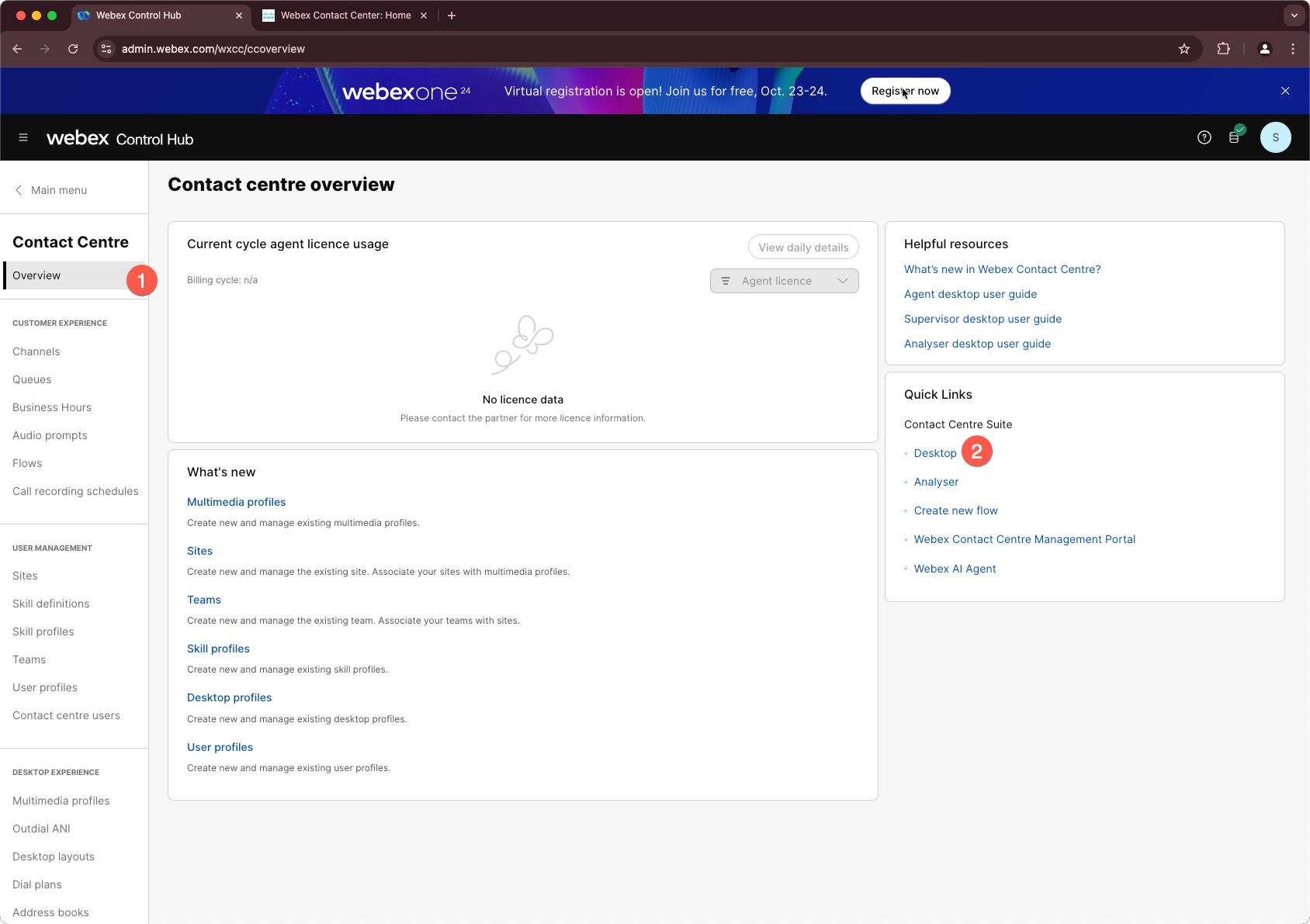Go back via the Main menu chevron
The width and height of the screenshot is (1310, 924).
18,190
